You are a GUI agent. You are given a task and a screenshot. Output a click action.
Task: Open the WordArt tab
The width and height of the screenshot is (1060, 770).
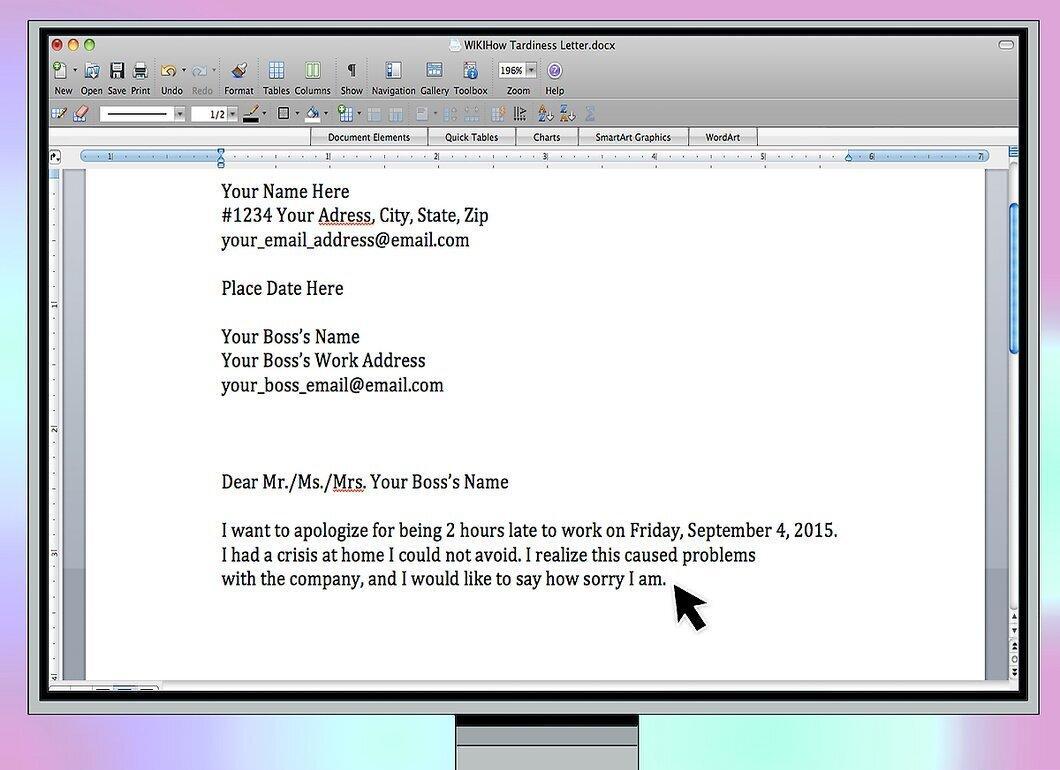click(x=722, y=137)
